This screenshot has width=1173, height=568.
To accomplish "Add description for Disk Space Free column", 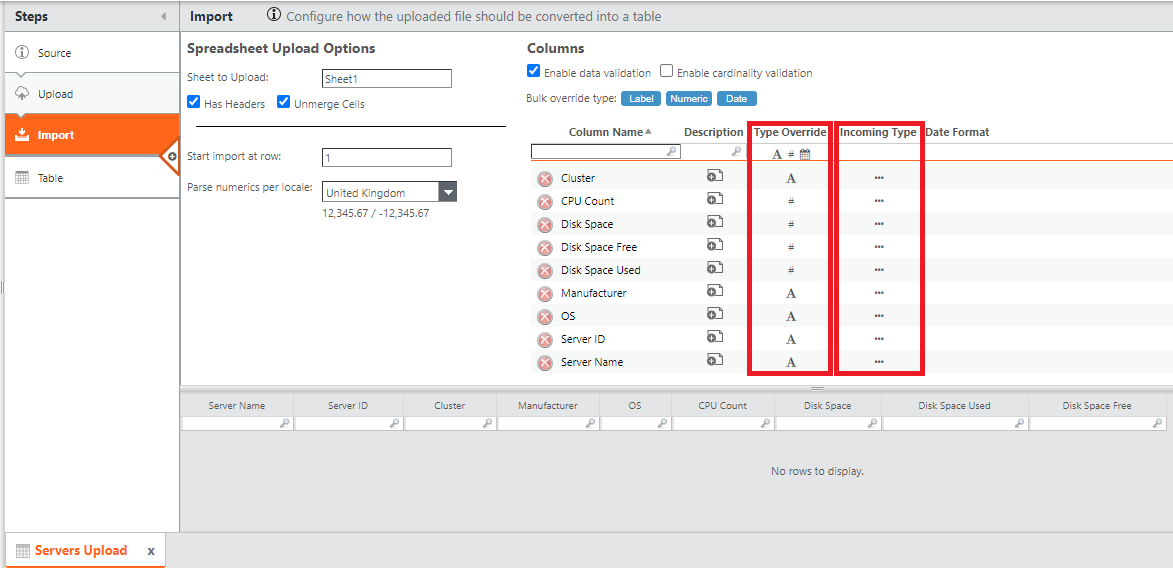I will [x=714, y=245].
